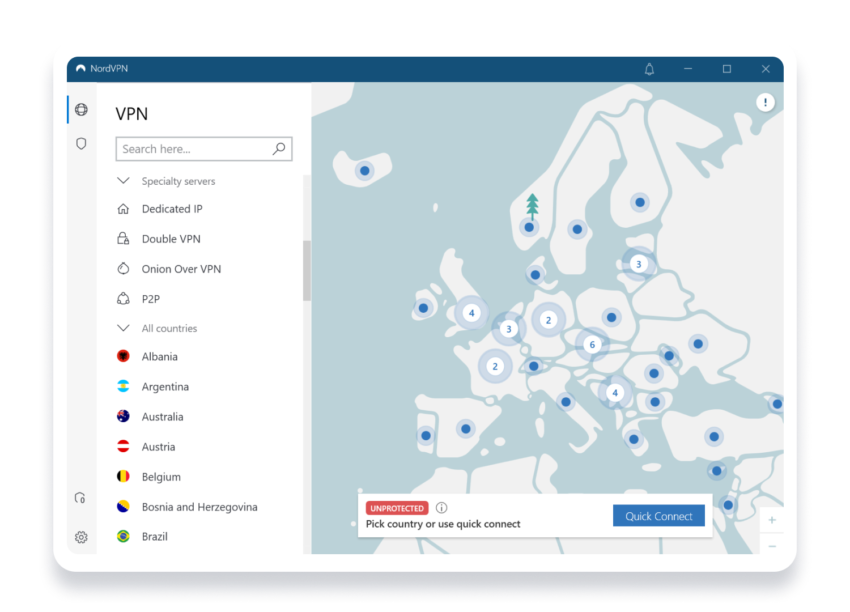Click the Spain server pin on map

click(466, 429)
